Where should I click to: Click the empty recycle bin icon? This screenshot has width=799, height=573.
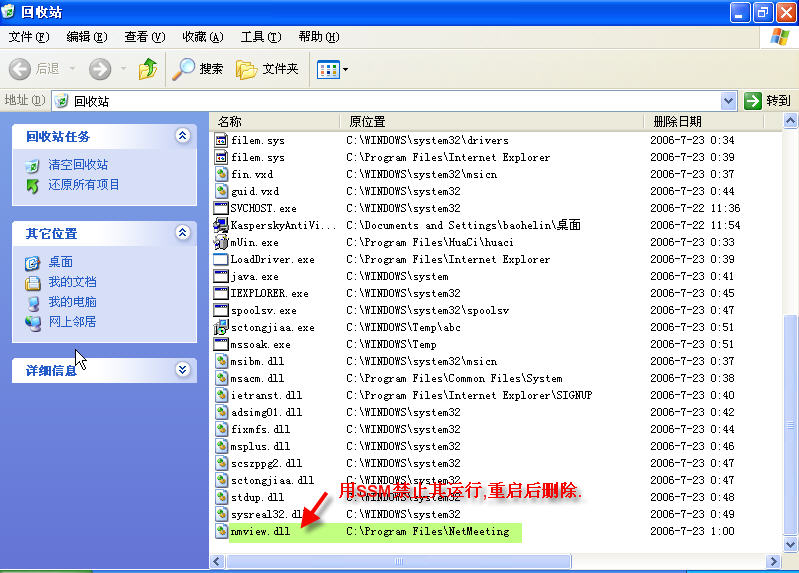click(x=33, y=166)
